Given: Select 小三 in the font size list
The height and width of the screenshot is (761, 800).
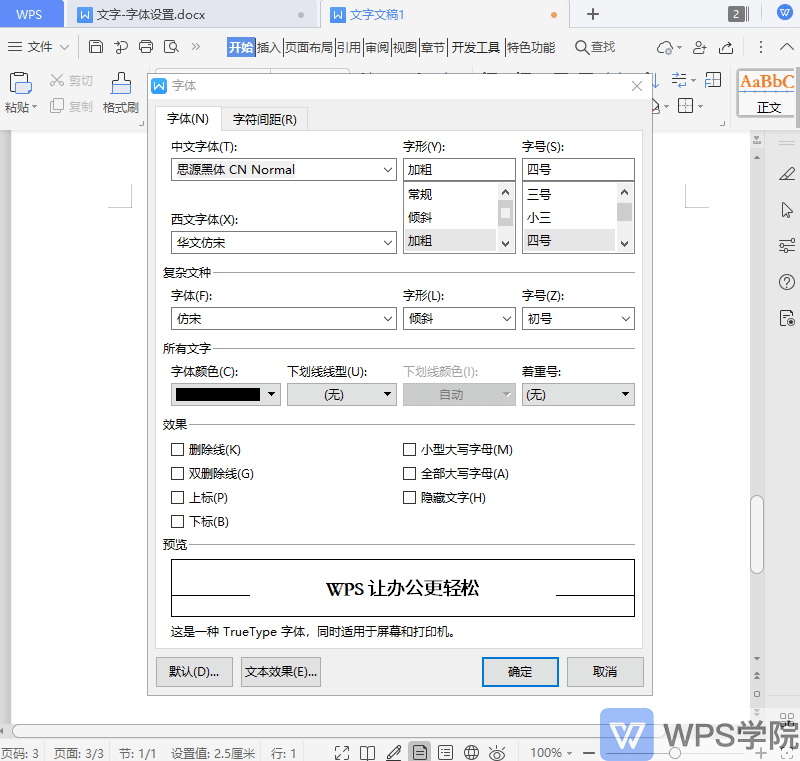Looking at the screenshot, I should pos(570,218).
